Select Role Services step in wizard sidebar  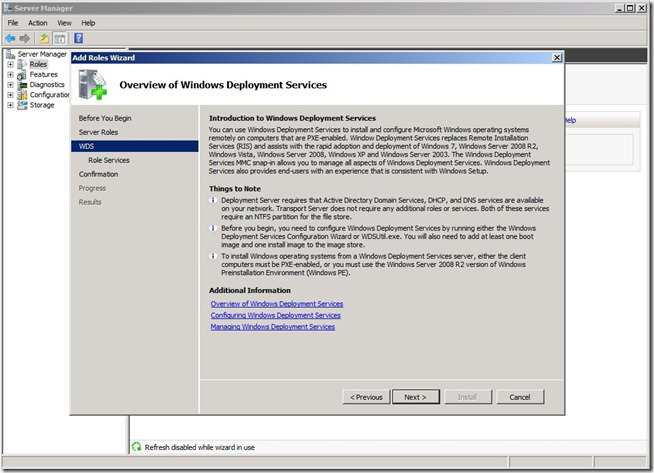[x=108, y=160]
